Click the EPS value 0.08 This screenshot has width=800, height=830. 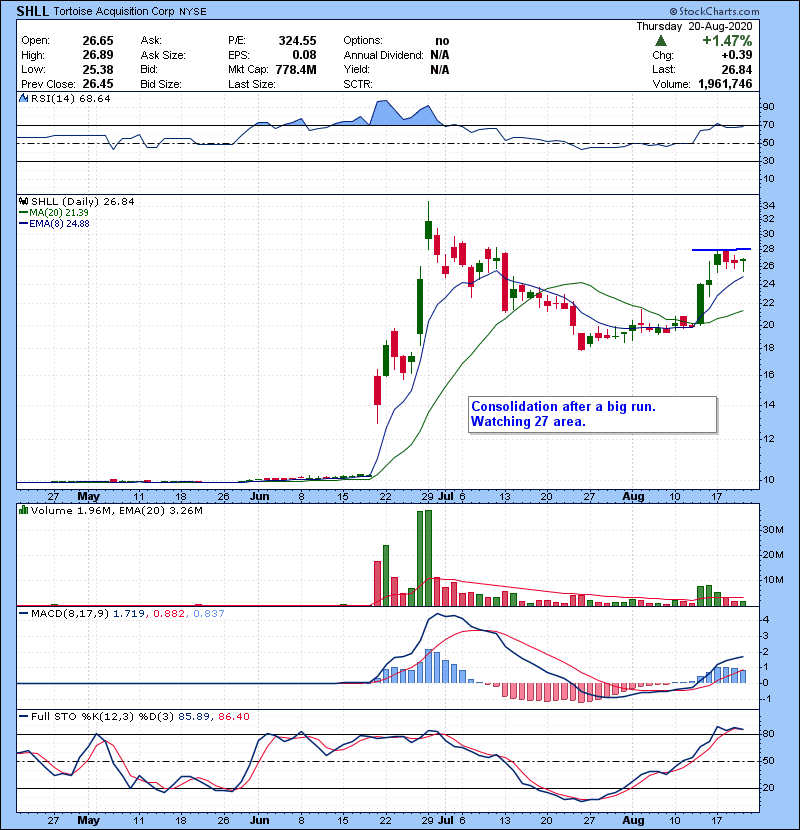pos(304,55)
